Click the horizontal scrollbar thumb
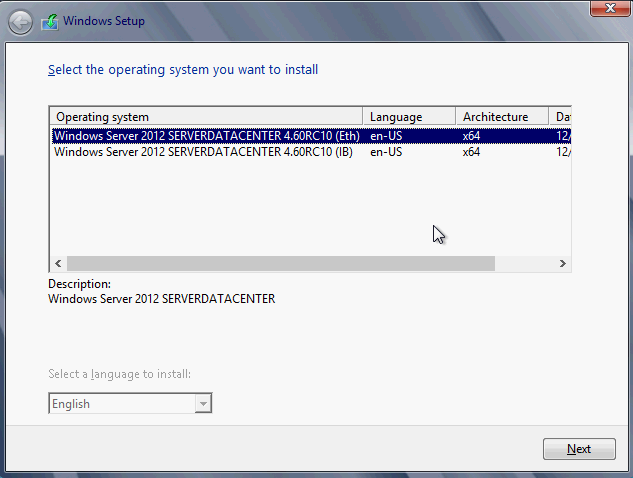 [x=280, y=263]
